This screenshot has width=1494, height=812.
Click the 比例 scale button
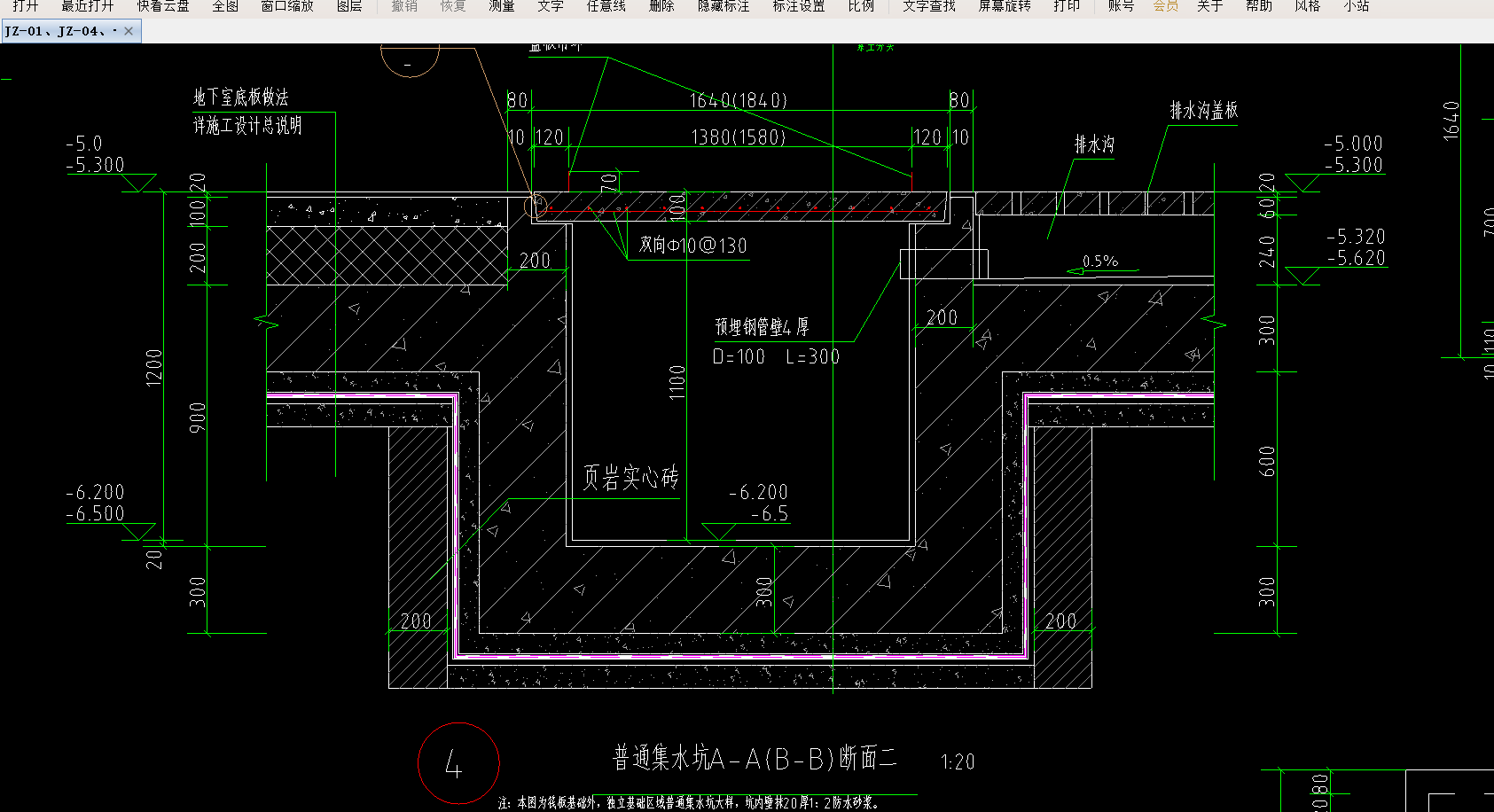(x=861, y=5)
